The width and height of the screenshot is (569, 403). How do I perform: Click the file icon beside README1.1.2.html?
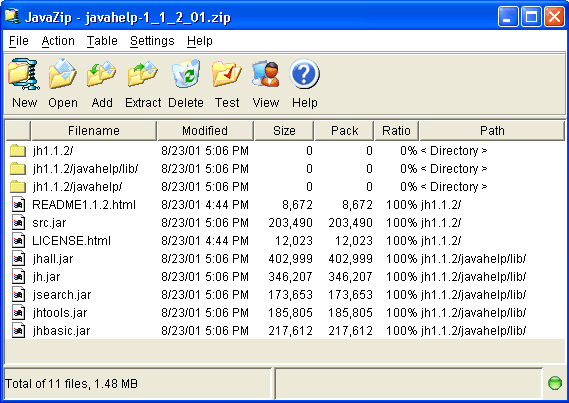pyautogui.click(x=18, y=205)
